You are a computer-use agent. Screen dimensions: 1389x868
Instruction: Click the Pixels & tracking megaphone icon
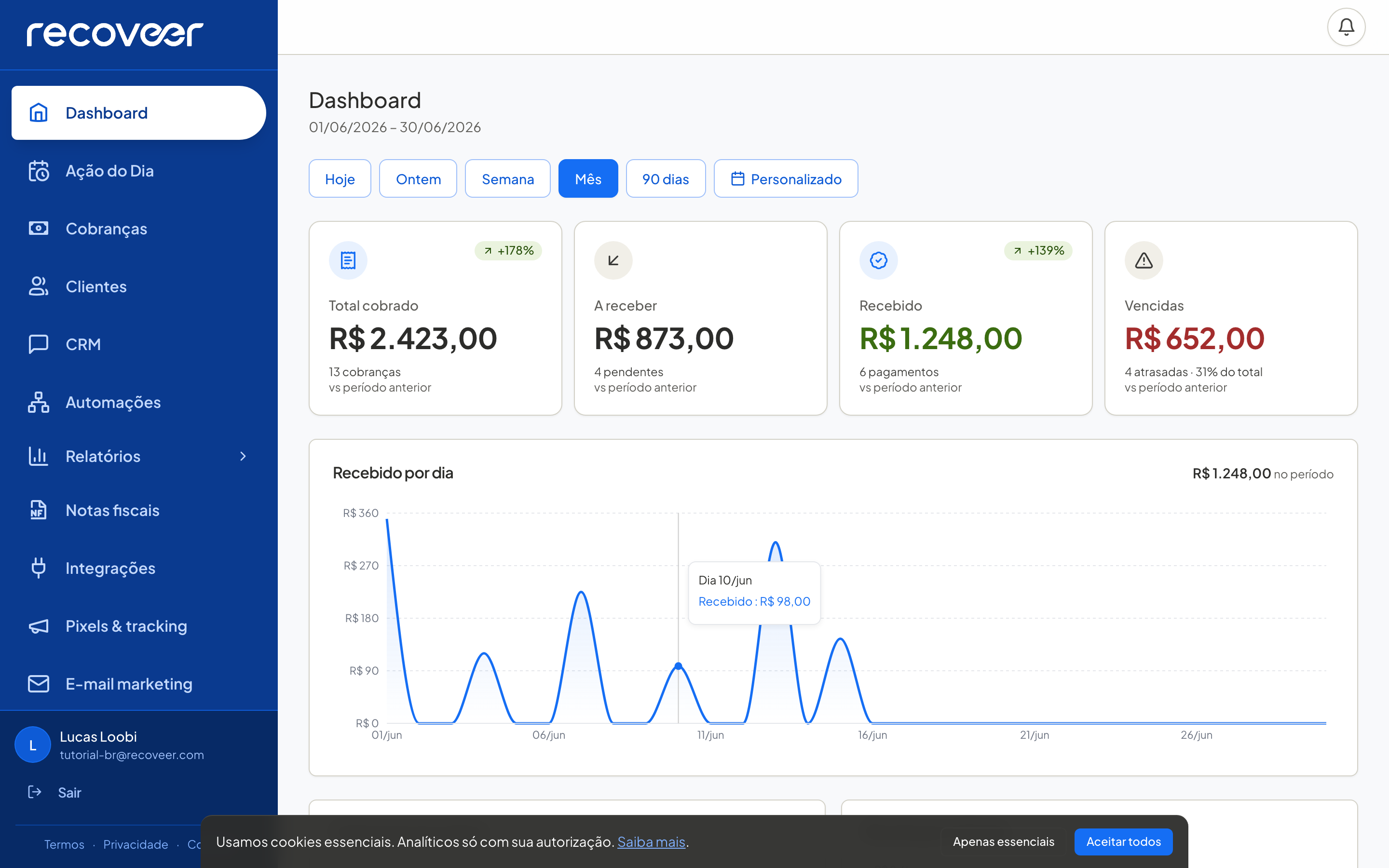click(39, 626)
